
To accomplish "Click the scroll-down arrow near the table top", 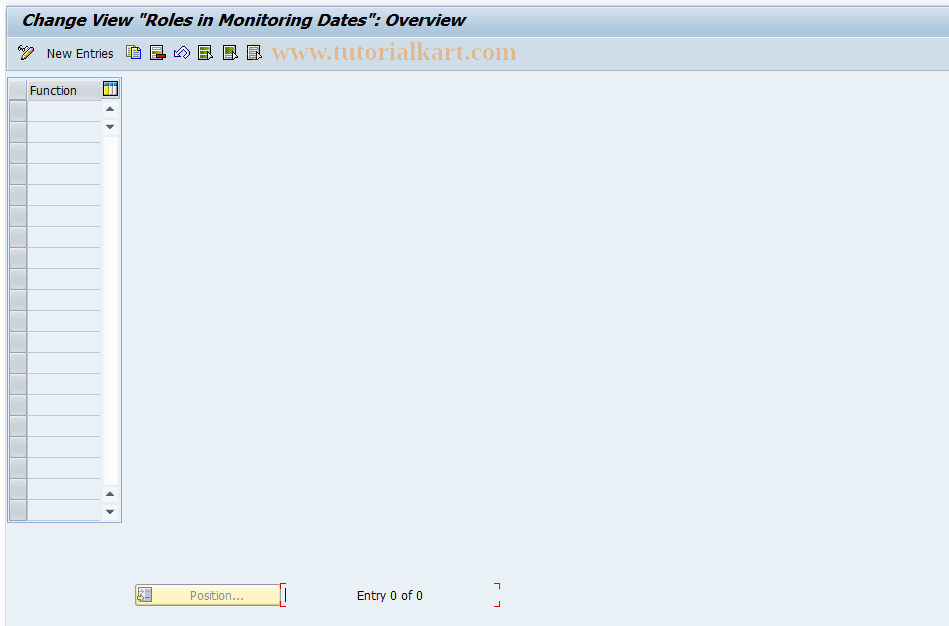I will (x=110, y=127).
